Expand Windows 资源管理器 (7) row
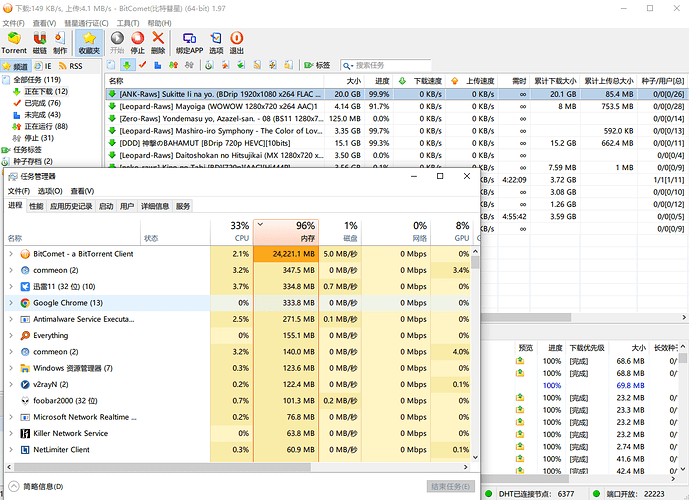The height and width of the screenshot is (500, 689). [11, 368]
